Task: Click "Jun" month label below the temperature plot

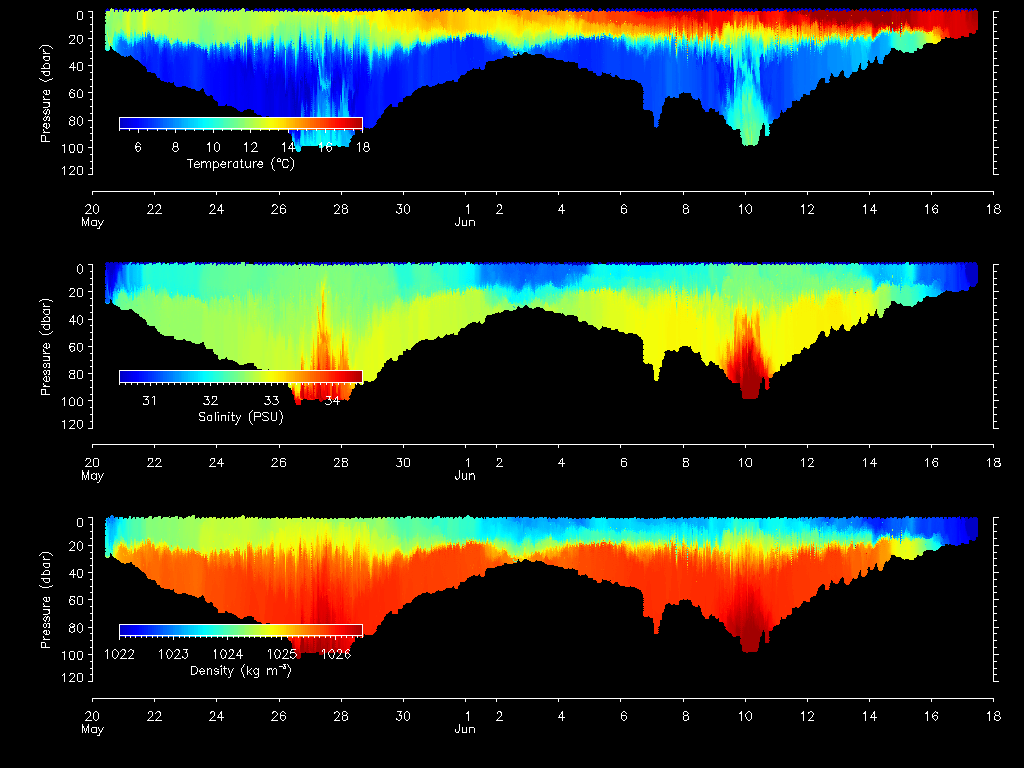Action: click(x=465, y=223)
